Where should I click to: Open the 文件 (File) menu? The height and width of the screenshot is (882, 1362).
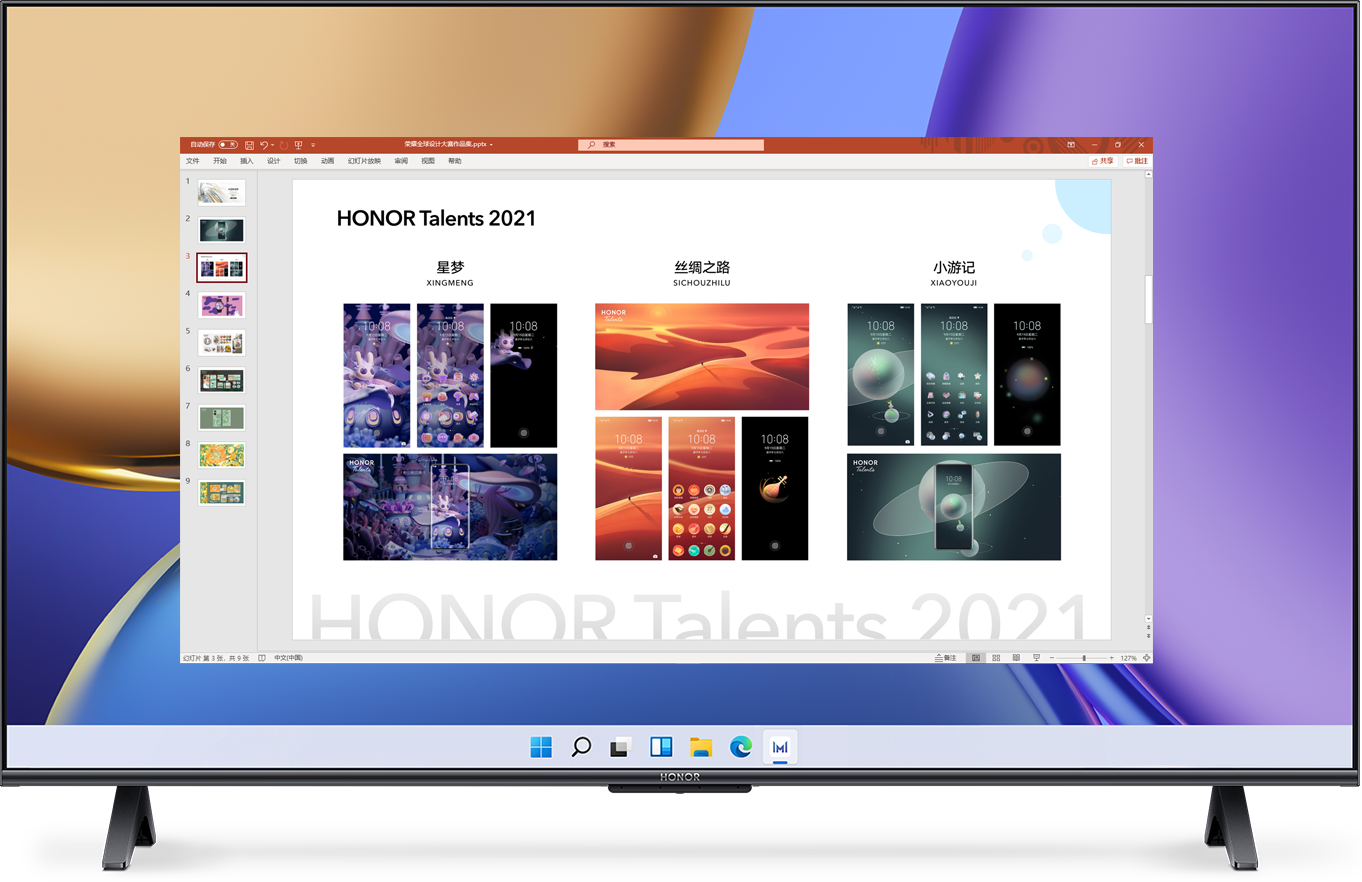(x=192, y=161)
